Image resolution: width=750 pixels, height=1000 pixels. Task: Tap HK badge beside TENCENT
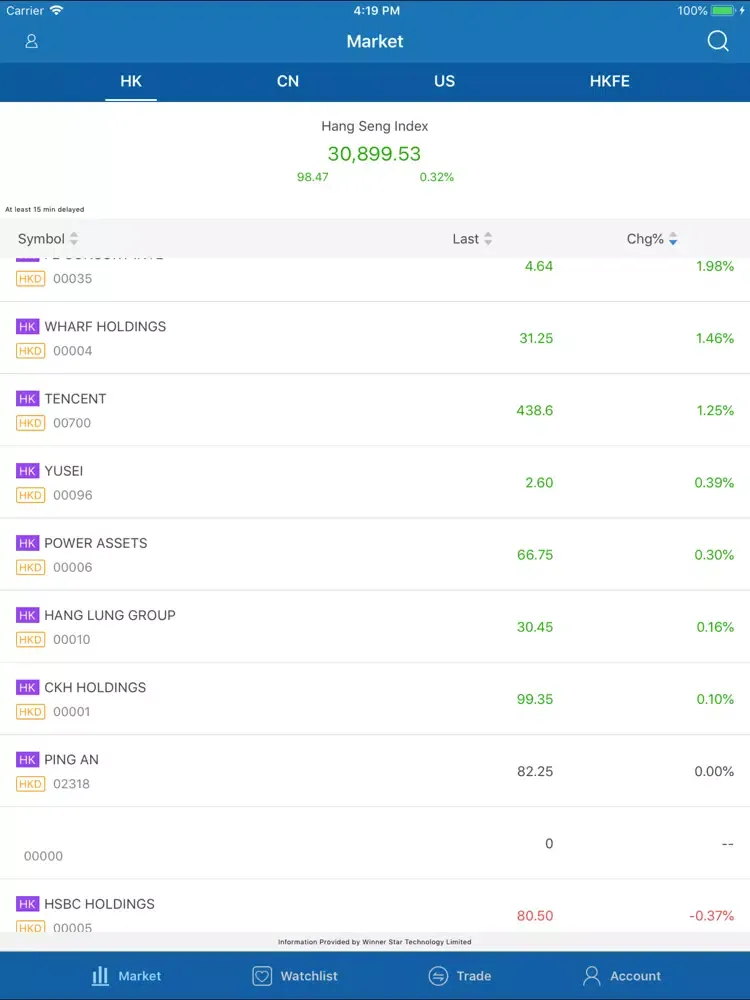pos(27,399)
